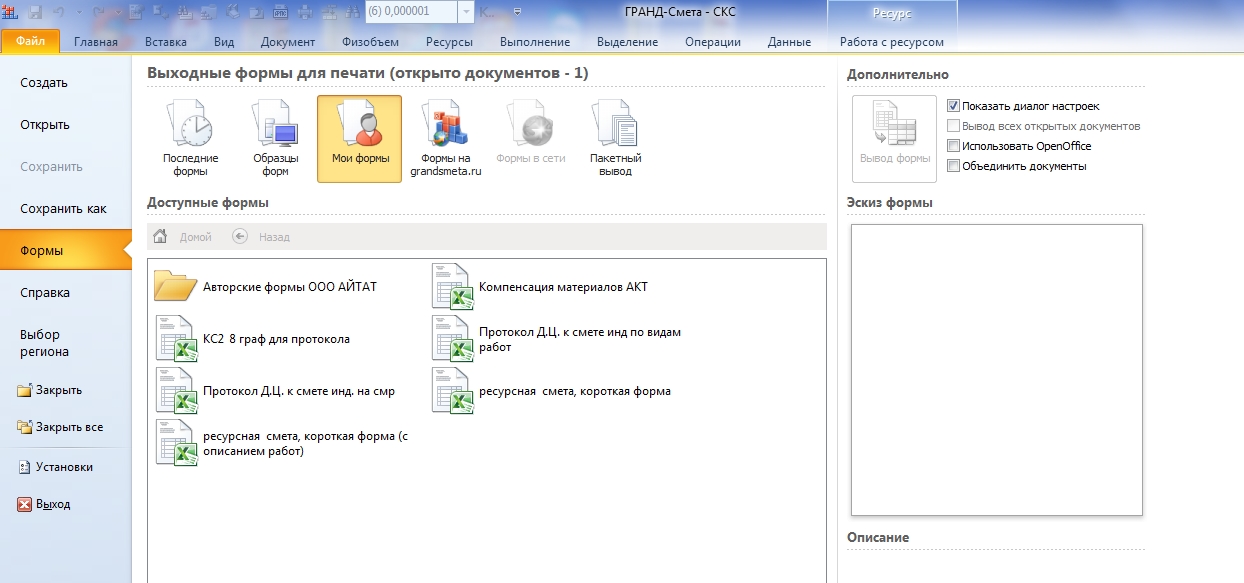Image resolution: width=1244 pixels, height=583 pixels.
Task: Click Открыть in the file menu
Action: [65, 125]
